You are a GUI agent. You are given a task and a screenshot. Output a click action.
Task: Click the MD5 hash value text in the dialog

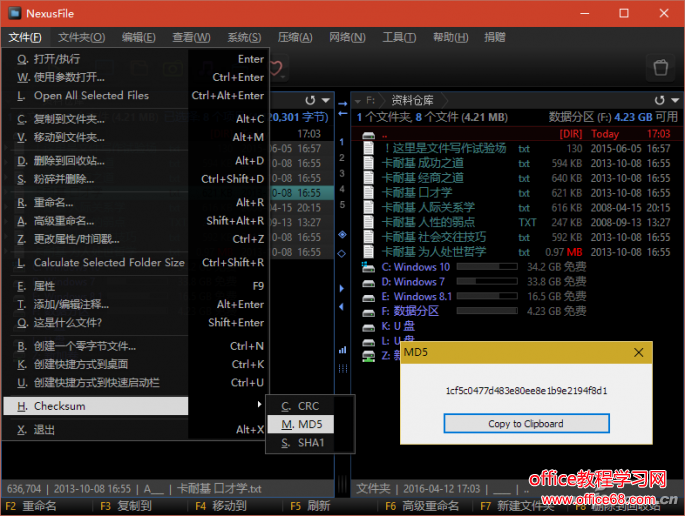(526, 391)
